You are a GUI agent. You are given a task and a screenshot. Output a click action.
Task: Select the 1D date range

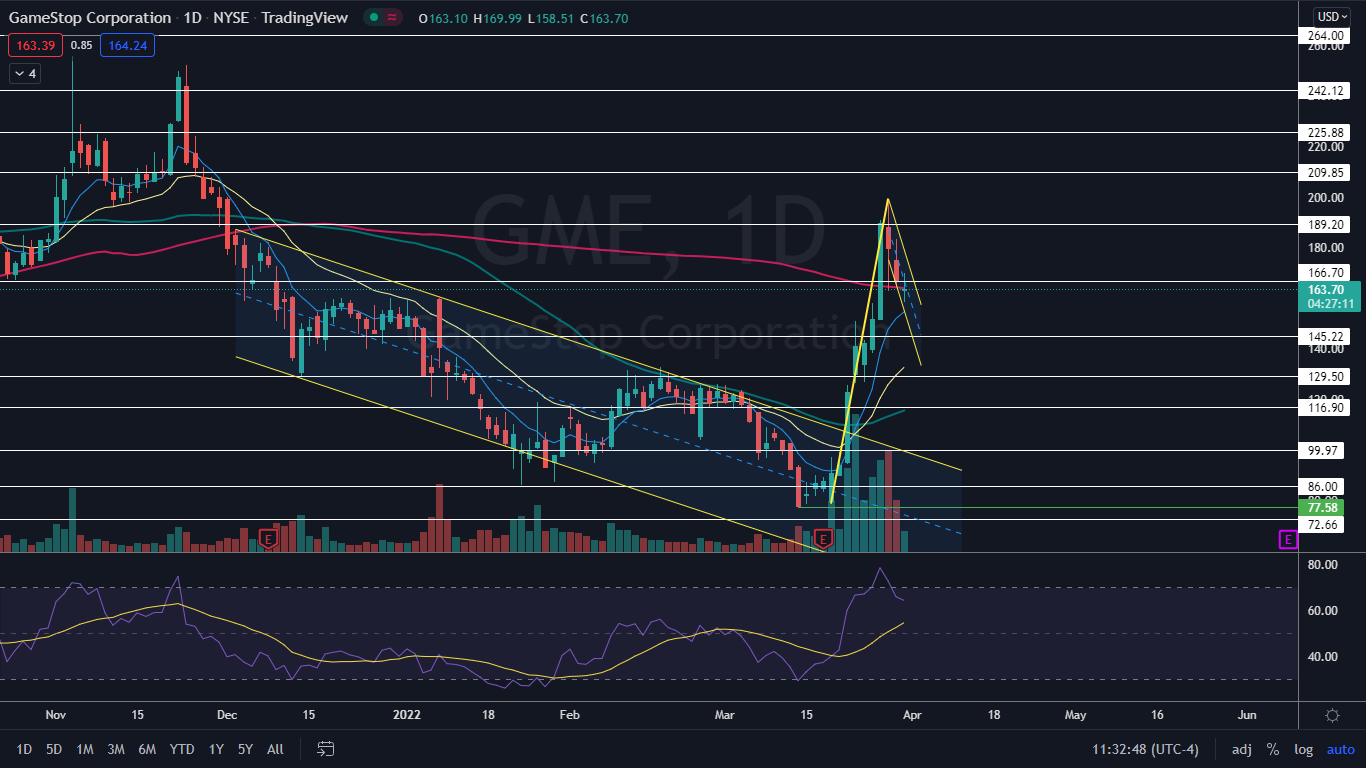(24, 748)
